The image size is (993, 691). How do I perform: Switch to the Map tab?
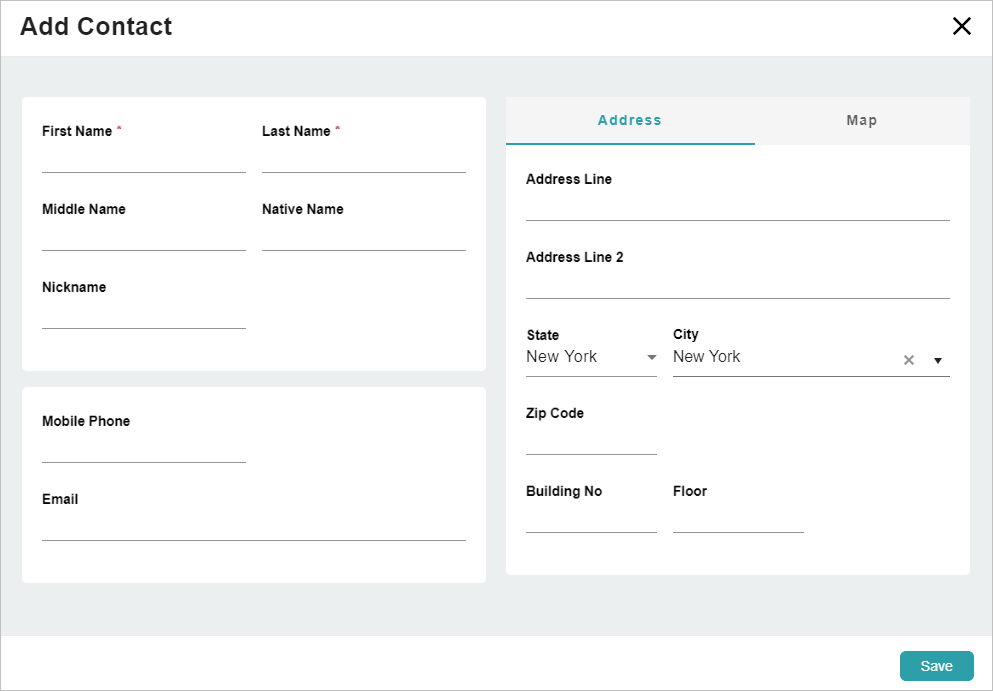[861, 120]
